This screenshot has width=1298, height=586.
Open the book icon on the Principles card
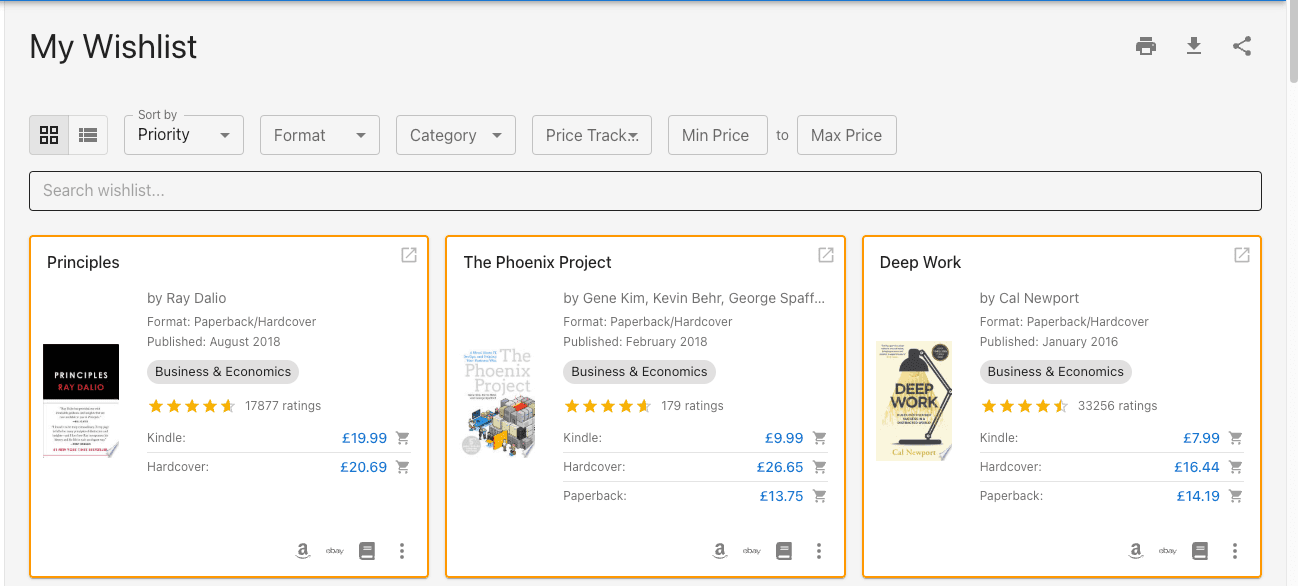pos(367,551)
